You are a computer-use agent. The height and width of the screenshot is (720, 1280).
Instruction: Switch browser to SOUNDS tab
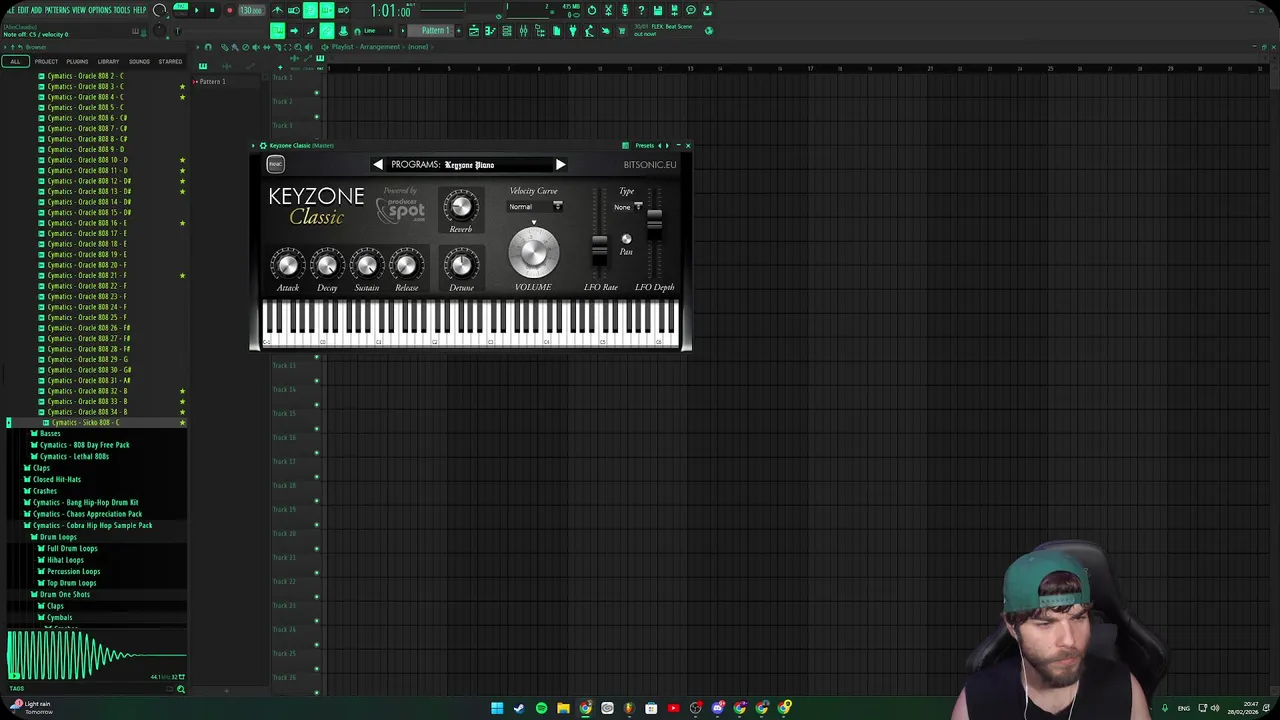pyautogui.click(x=139, y=61)
